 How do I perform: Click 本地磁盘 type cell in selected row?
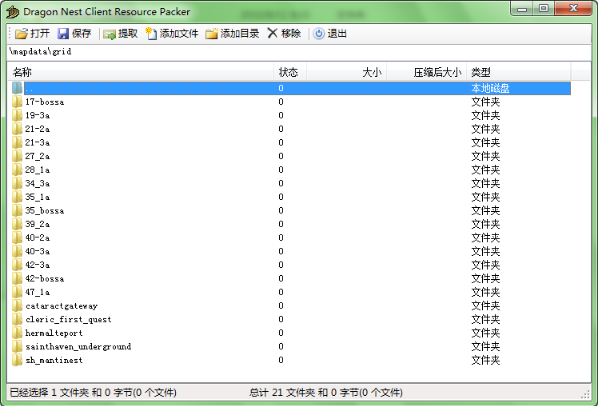coord(490,88)
